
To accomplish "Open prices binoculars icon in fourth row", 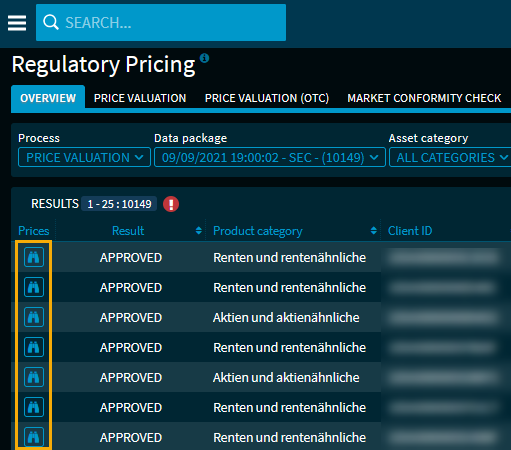I will point(34,347).
